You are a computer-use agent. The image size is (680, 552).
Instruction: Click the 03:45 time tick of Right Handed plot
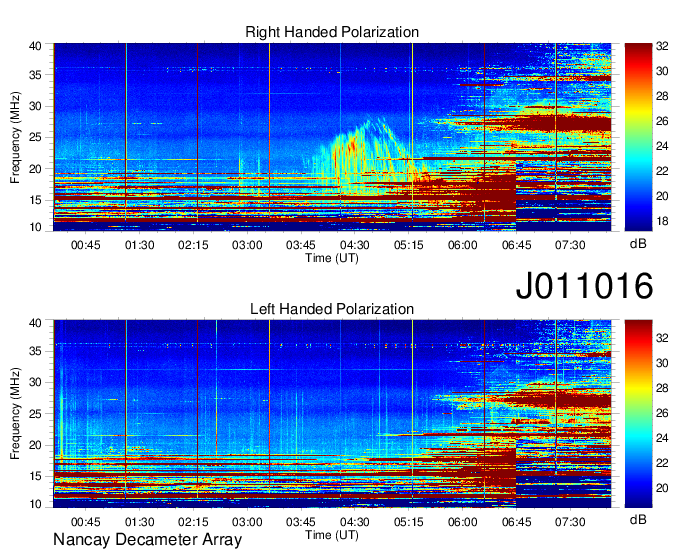[301, 245]
